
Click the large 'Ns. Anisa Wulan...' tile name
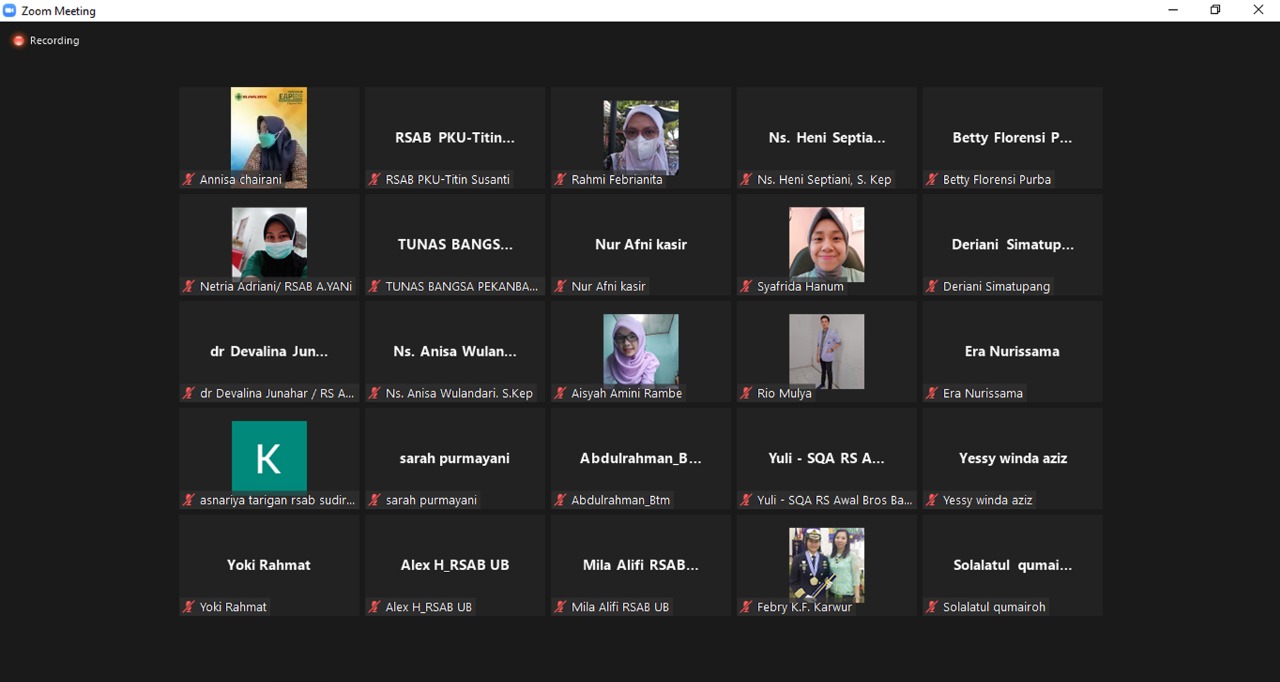(x=455, y=351)
